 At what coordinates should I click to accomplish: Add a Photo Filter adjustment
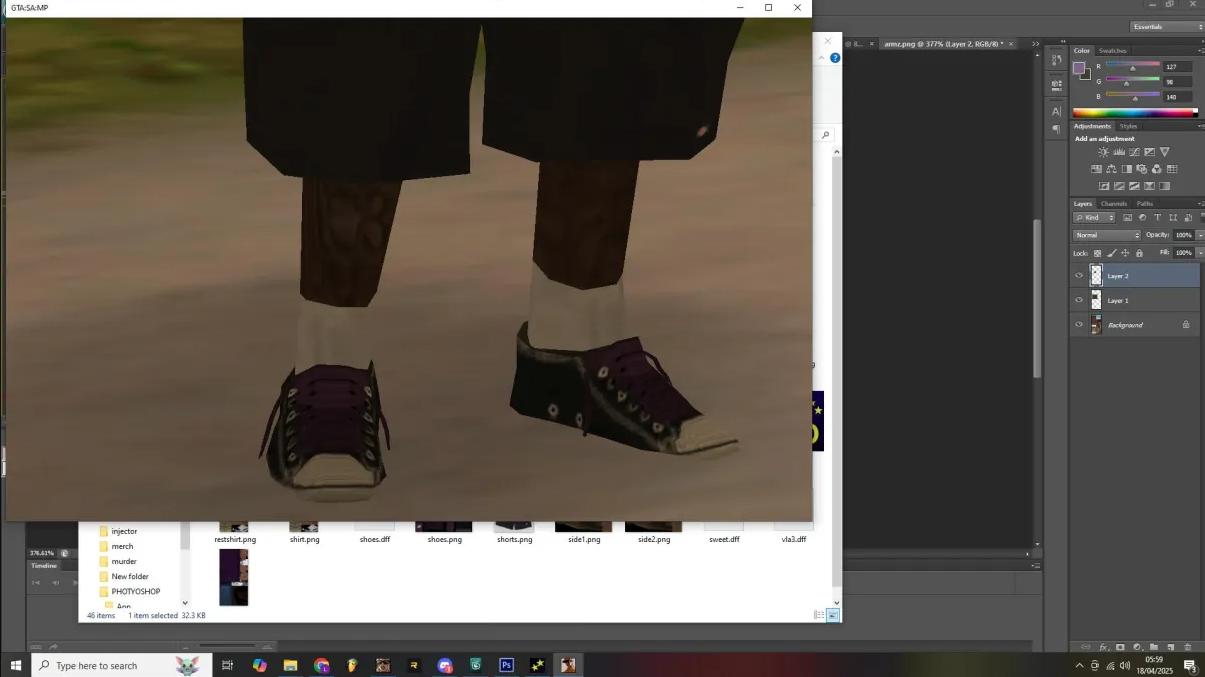coord(1142,169)
